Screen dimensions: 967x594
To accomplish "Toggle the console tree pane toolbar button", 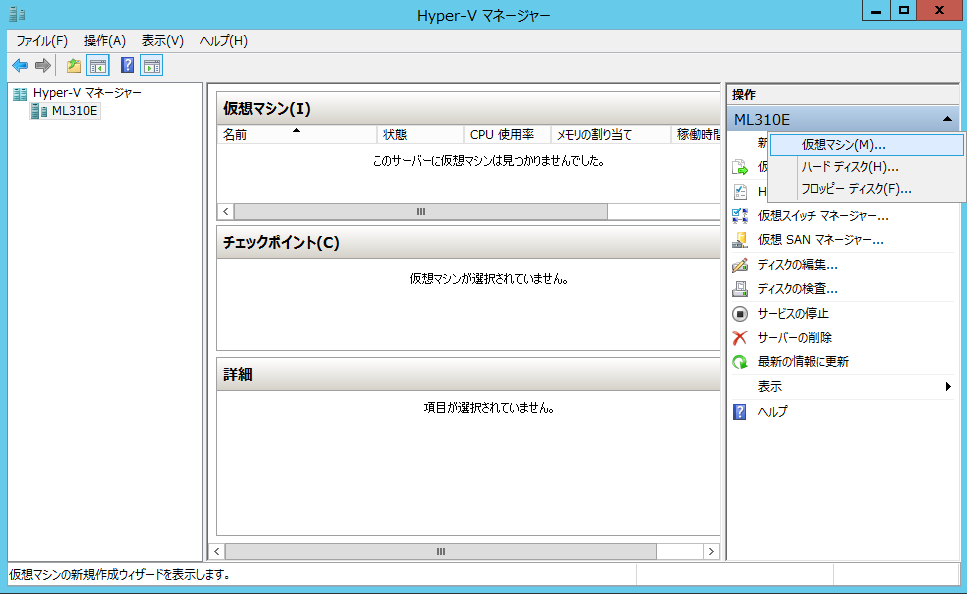I will pos(98,66).
